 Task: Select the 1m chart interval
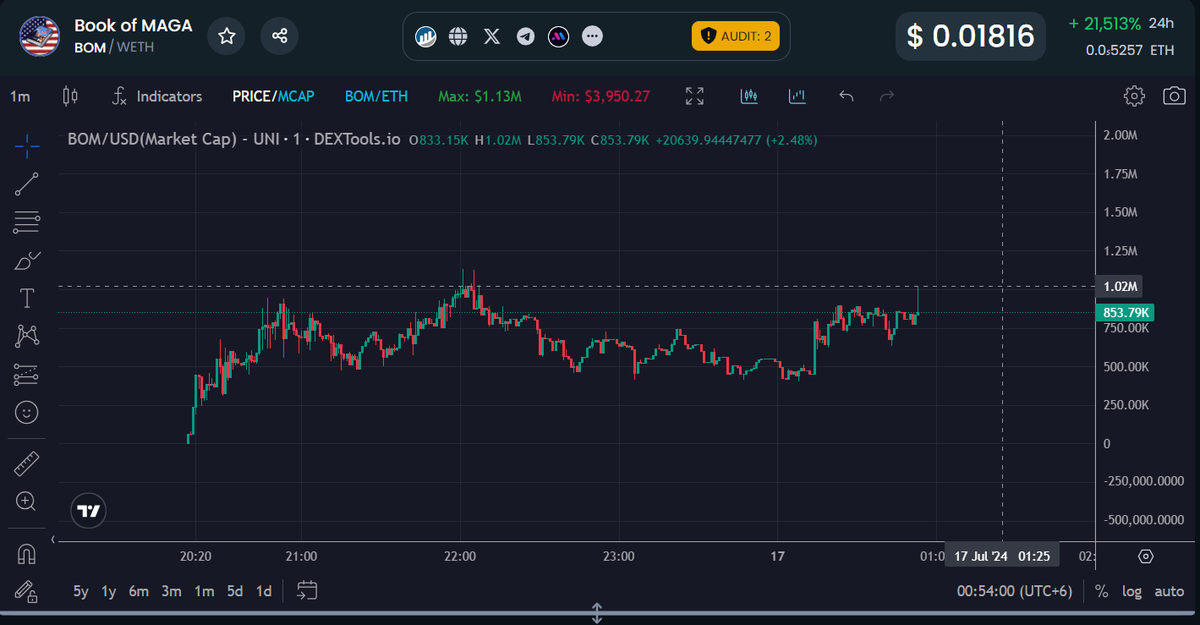click(x=20, y=97)
